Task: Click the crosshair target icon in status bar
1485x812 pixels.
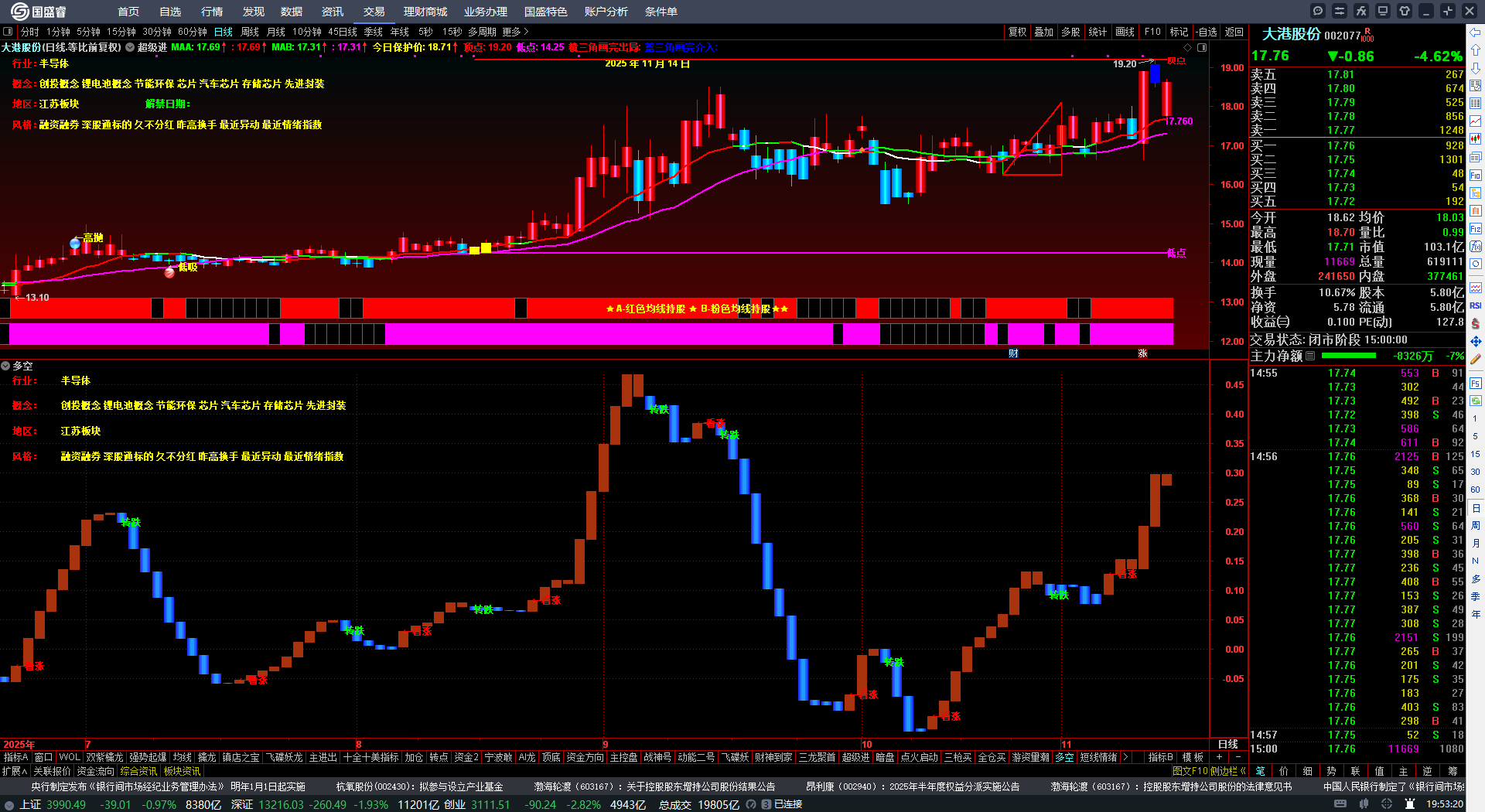Action: coord(1387,804)
